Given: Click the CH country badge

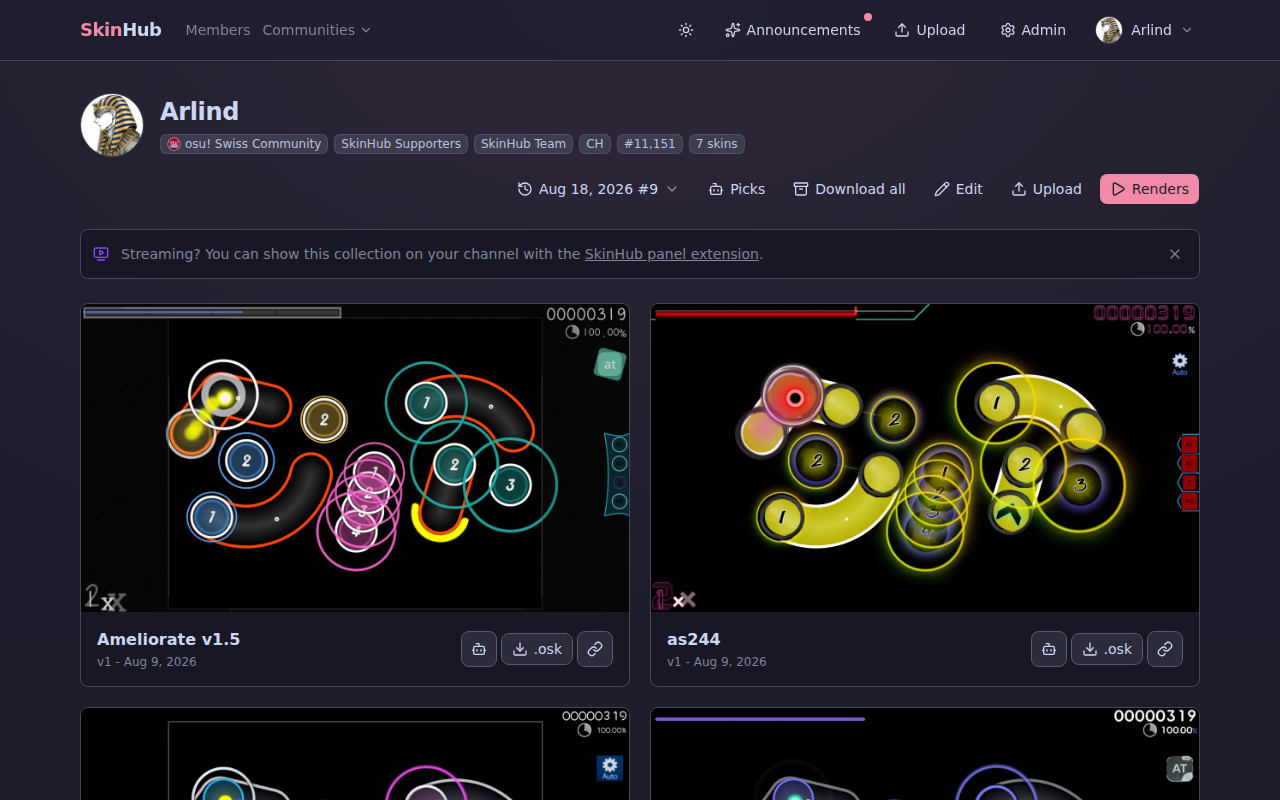Looking at the screenshot, I should (595, 144).
